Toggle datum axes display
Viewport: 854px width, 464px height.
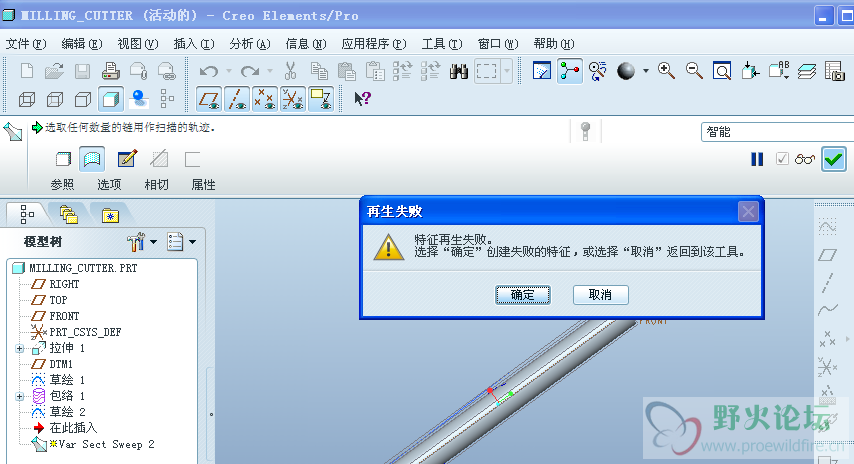(237, 99)
